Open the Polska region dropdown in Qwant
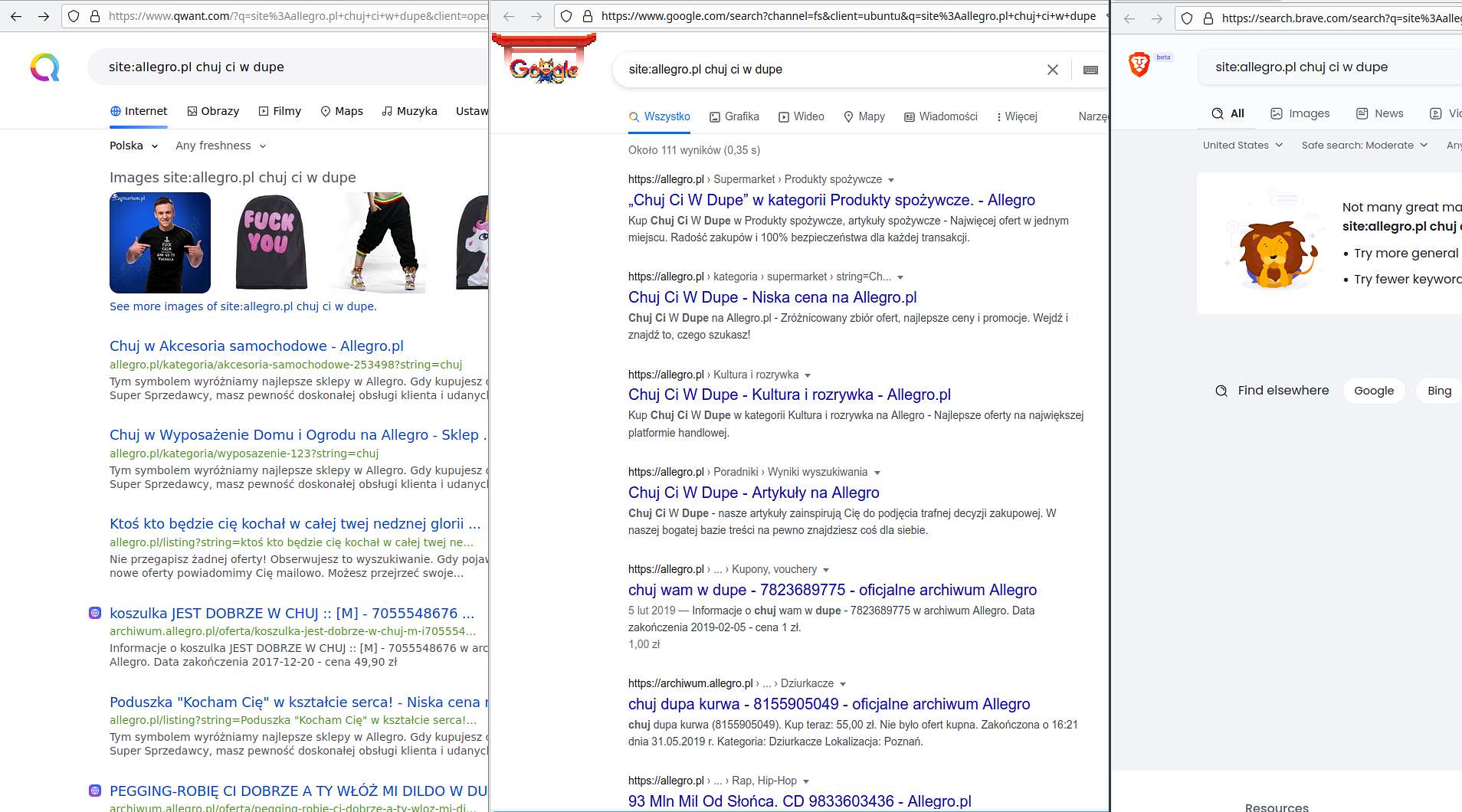This screenshot has width=1462, height=812. (x=134, y=146)
